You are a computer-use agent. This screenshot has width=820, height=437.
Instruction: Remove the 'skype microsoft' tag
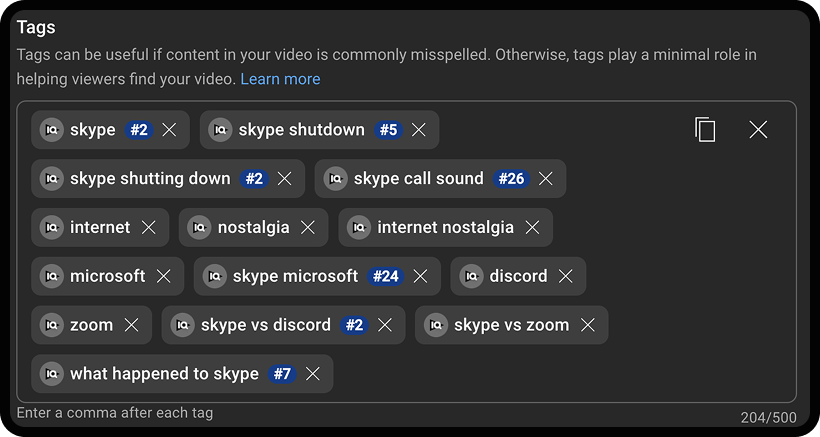(420, 276)
